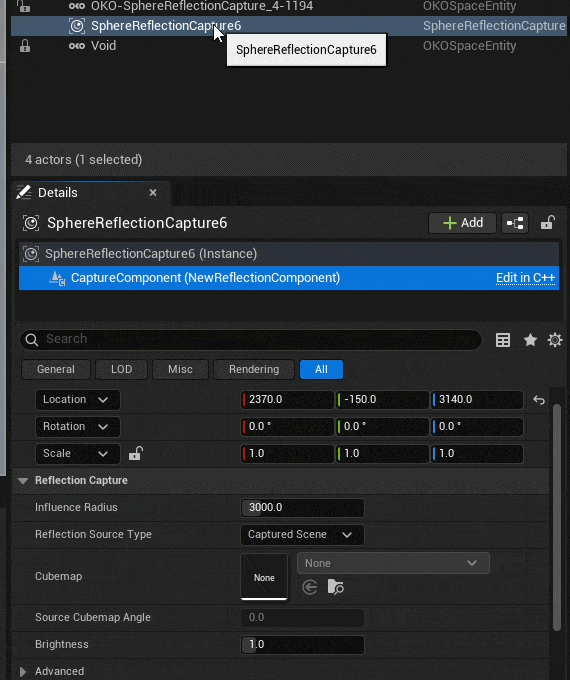The height and width of the screenshot is (680, 570).
Task: Click the Details panel vertical scrollbar
Action: point(557,516)
